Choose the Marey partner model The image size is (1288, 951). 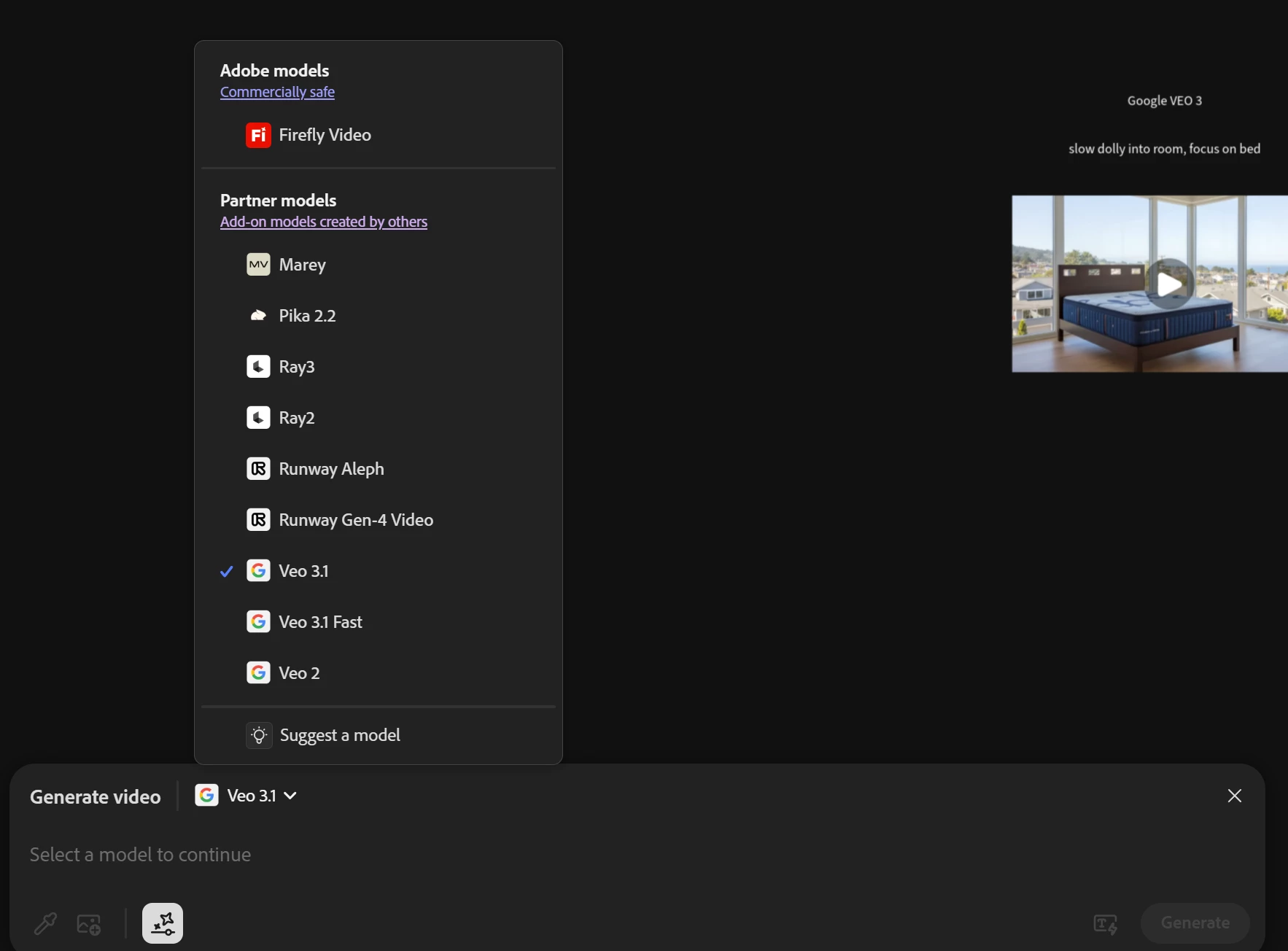click(378, 265)
